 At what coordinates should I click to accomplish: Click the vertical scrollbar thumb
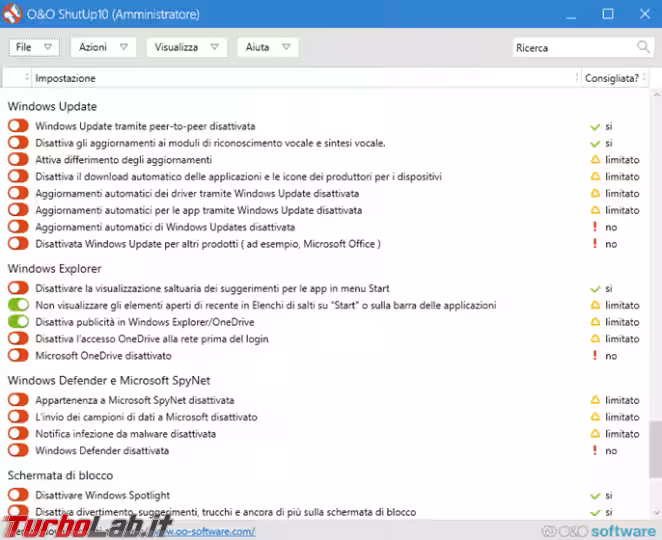pos(656,449)
